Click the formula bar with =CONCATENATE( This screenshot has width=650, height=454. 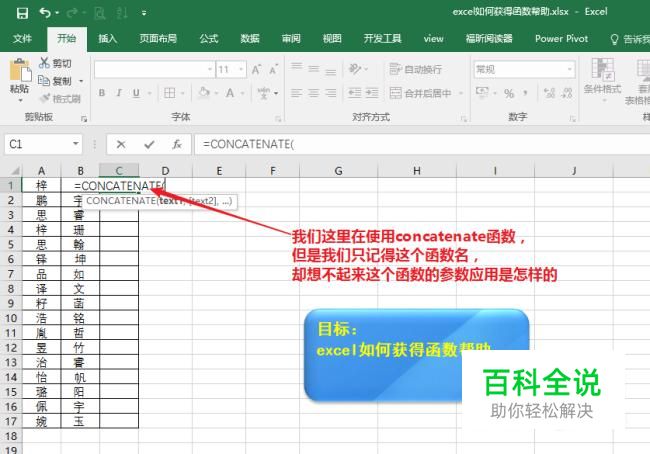click(x=422, y=144)
